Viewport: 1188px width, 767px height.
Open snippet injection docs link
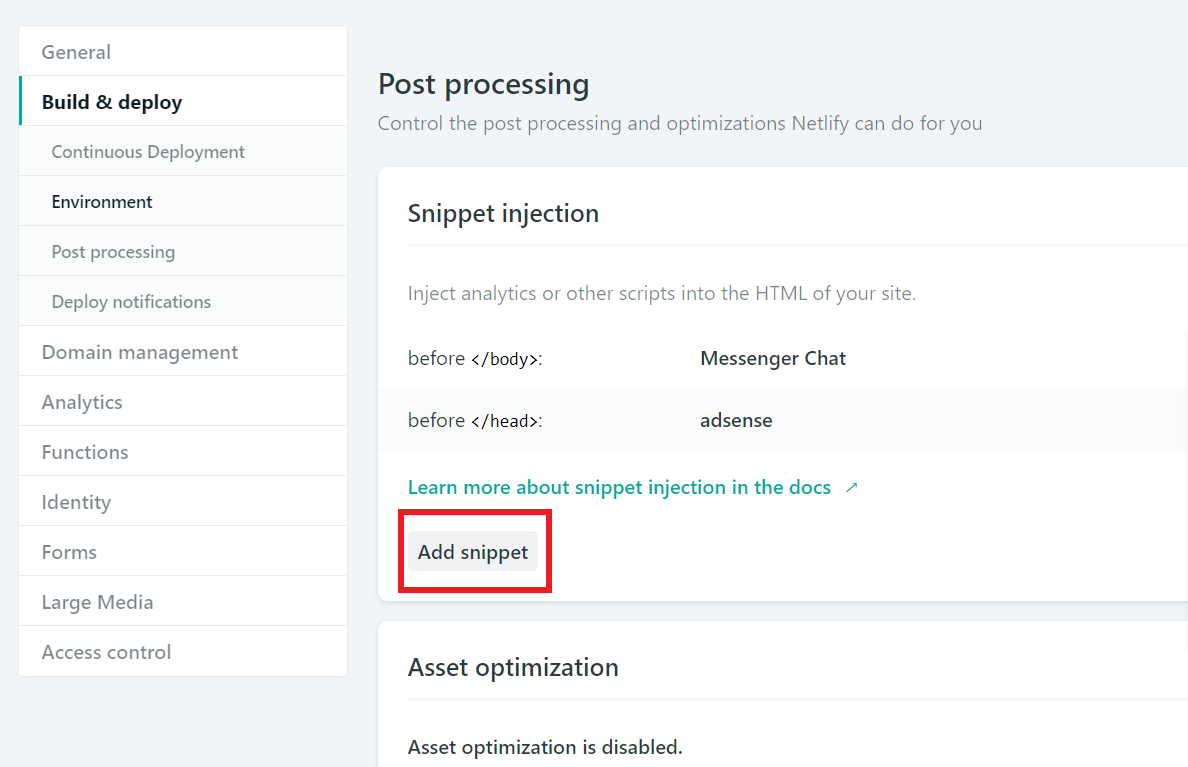[619, 488]
